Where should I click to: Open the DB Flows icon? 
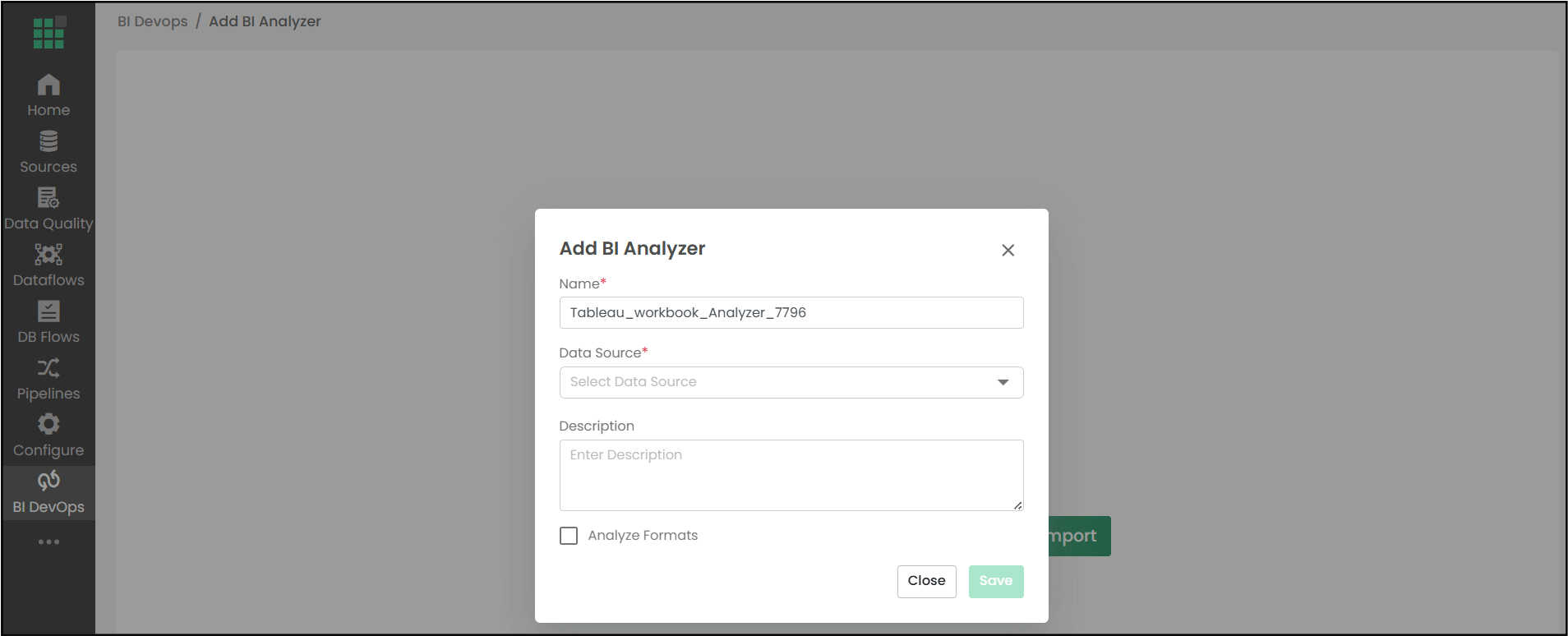tap(48, 311)
